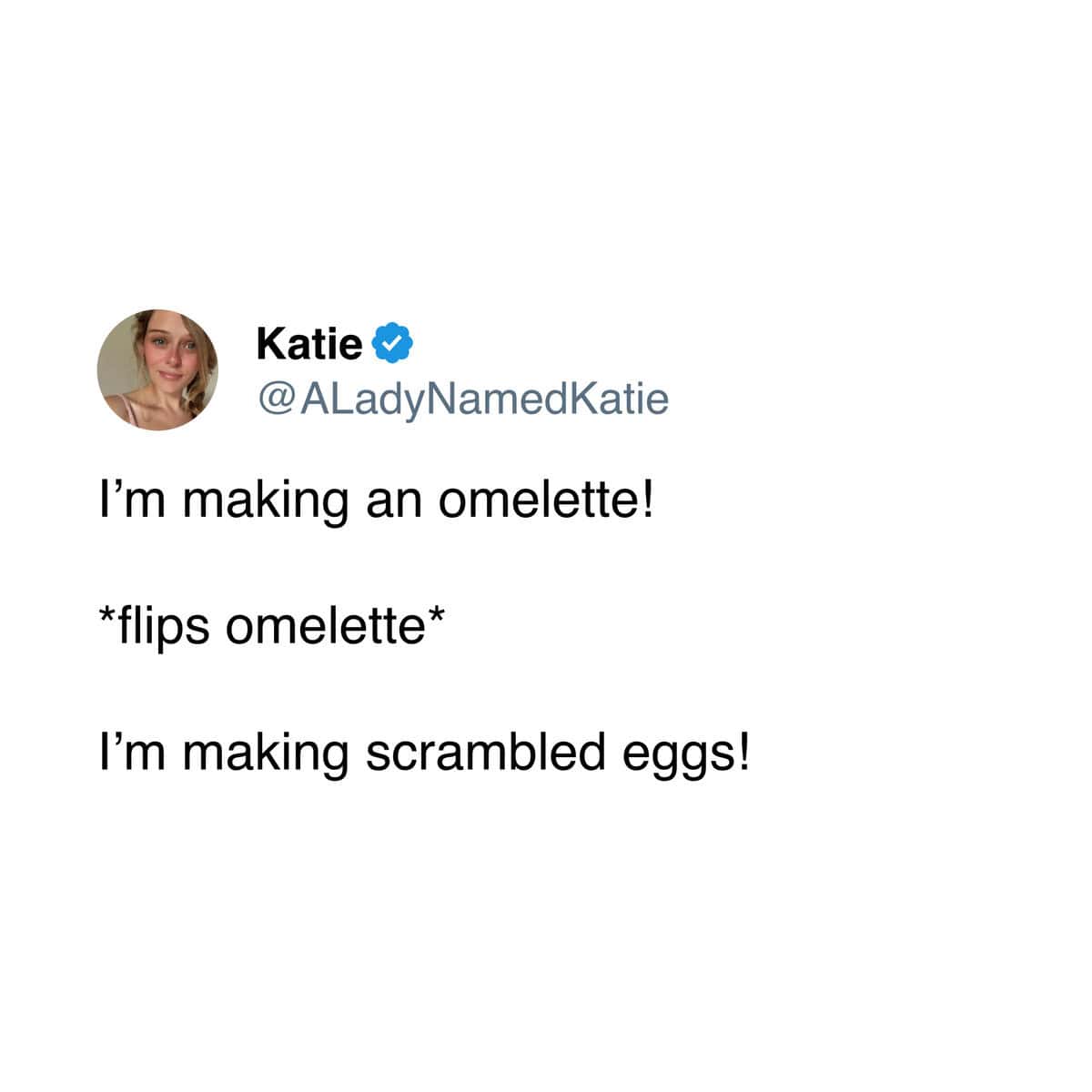Click the exclamation mark after "eggs"
The height and width of the screenshot is (1092, 1092).
tap(744, 753)
